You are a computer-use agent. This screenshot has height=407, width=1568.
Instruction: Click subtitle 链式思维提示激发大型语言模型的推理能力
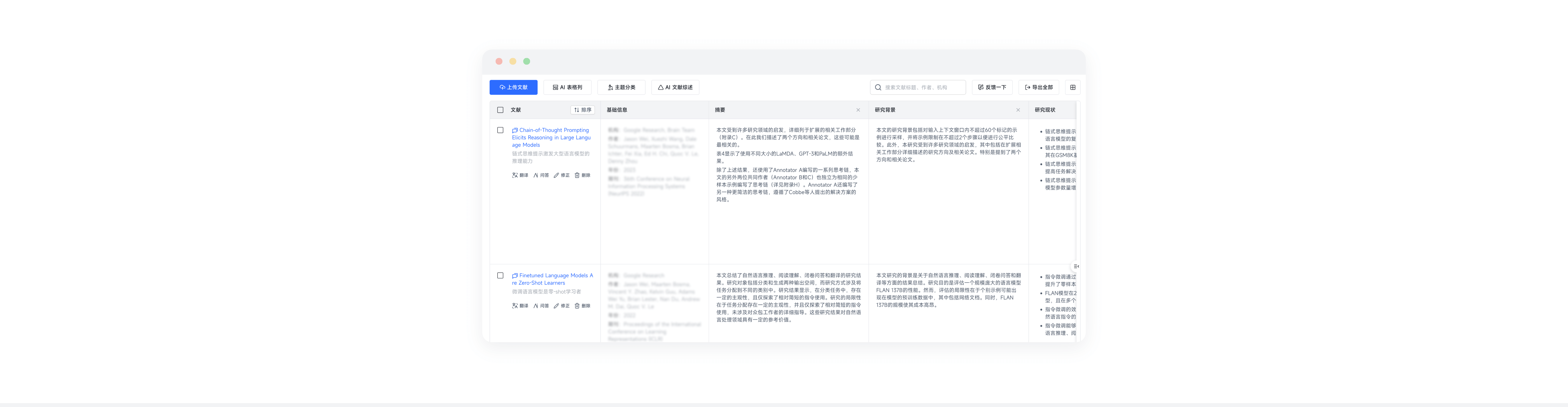coord(551,158)
